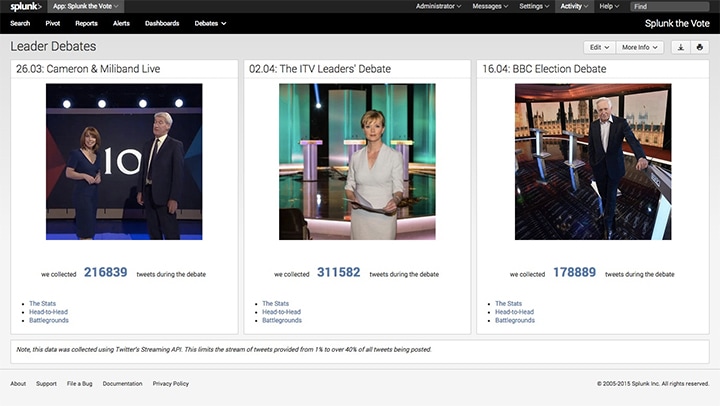Open Battlegrounds for BBC Election Debate
Screen dimensions: 720x406
[x=515, y=320]
